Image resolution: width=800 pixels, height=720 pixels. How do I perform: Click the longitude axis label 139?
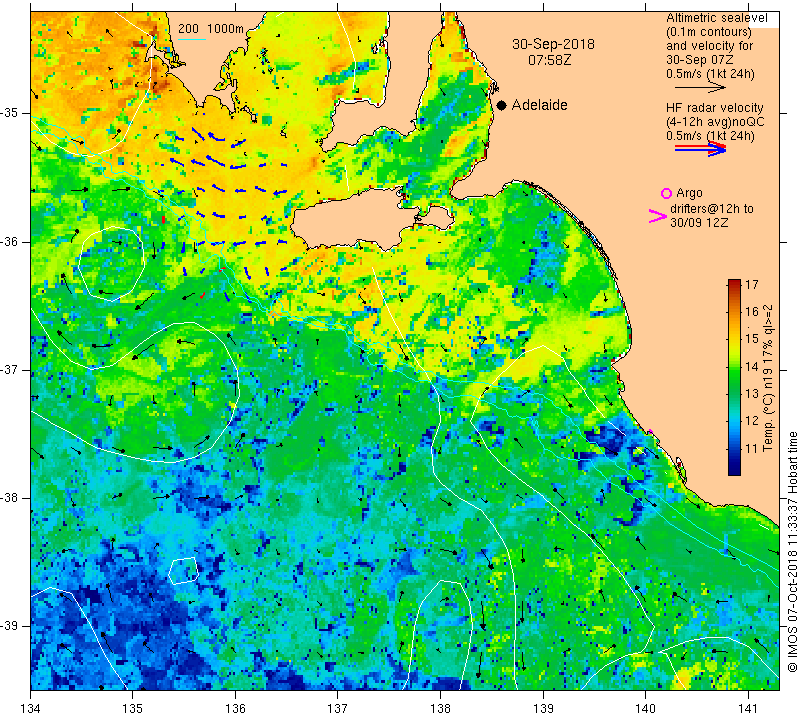(x=543, y=709)
